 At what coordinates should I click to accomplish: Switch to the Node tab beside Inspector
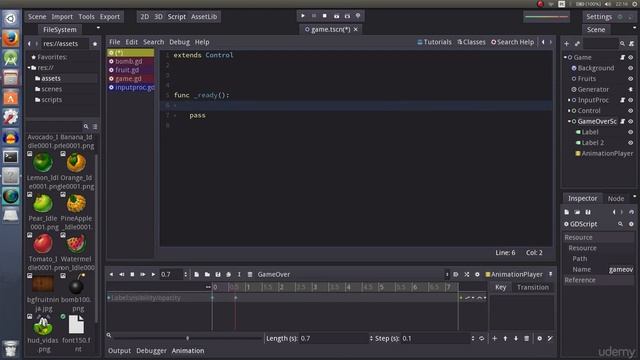(616, 198)
